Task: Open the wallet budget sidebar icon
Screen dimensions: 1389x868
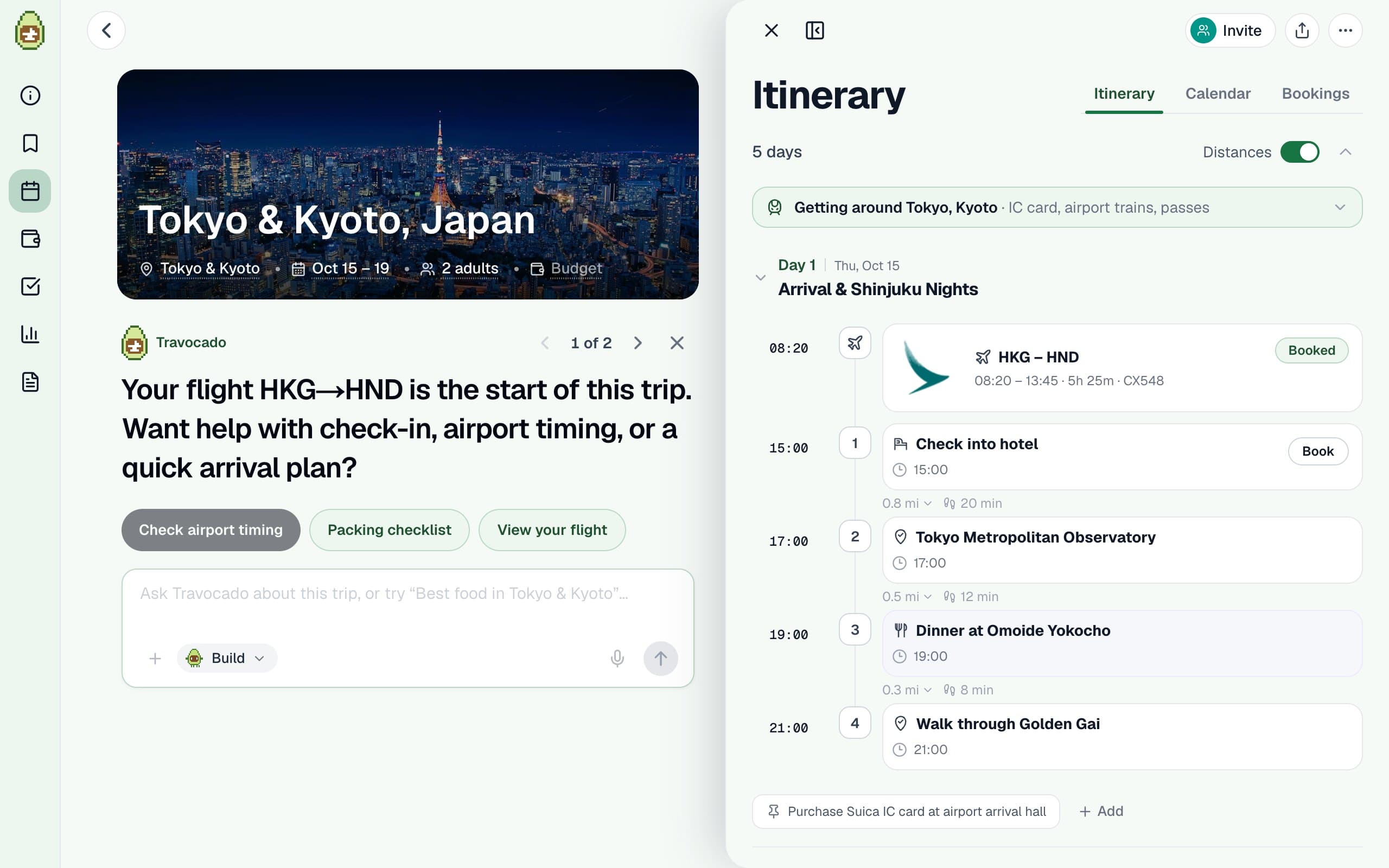Action: [30, 238]
